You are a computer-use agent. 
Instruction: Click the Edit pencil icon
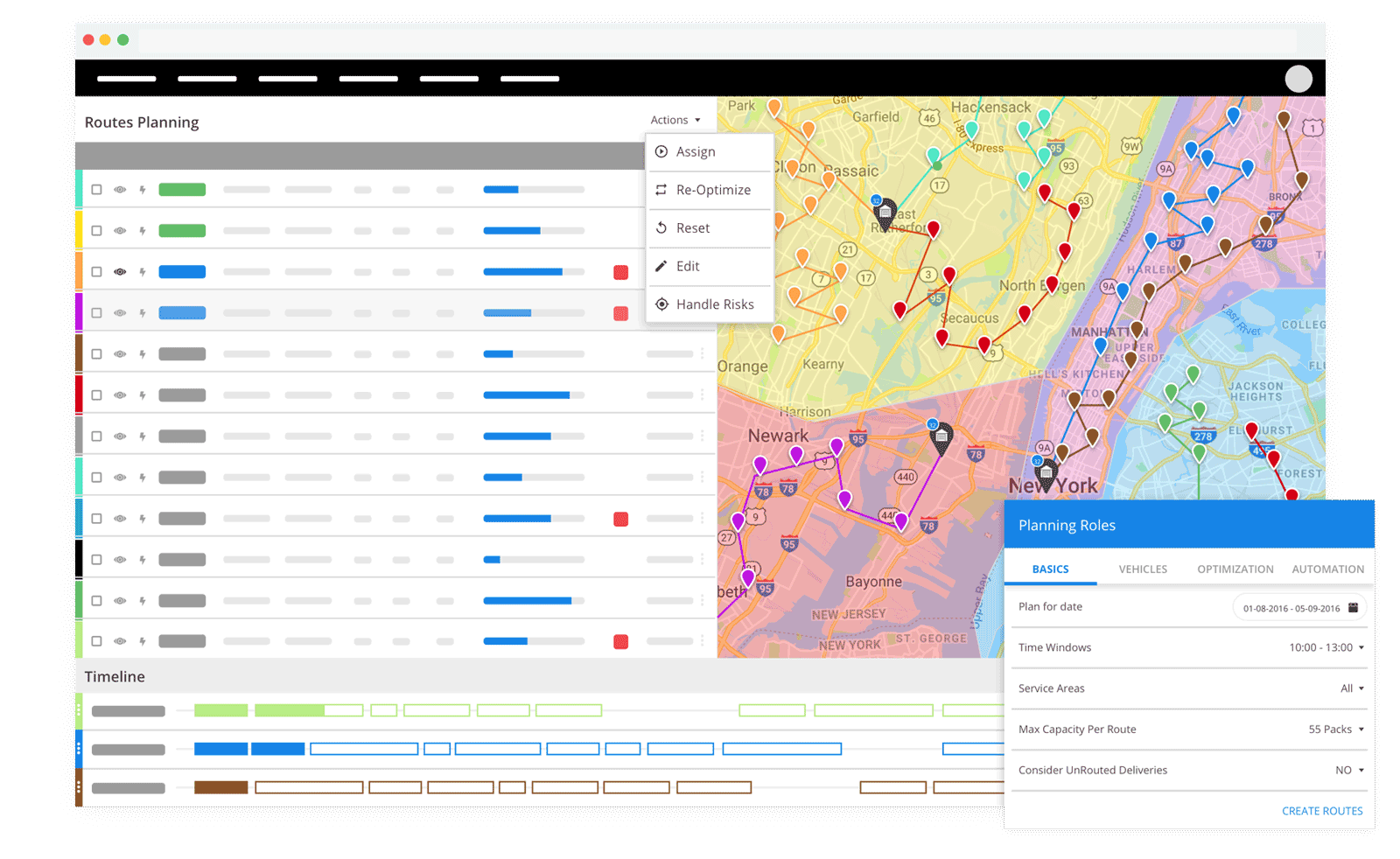661,266
